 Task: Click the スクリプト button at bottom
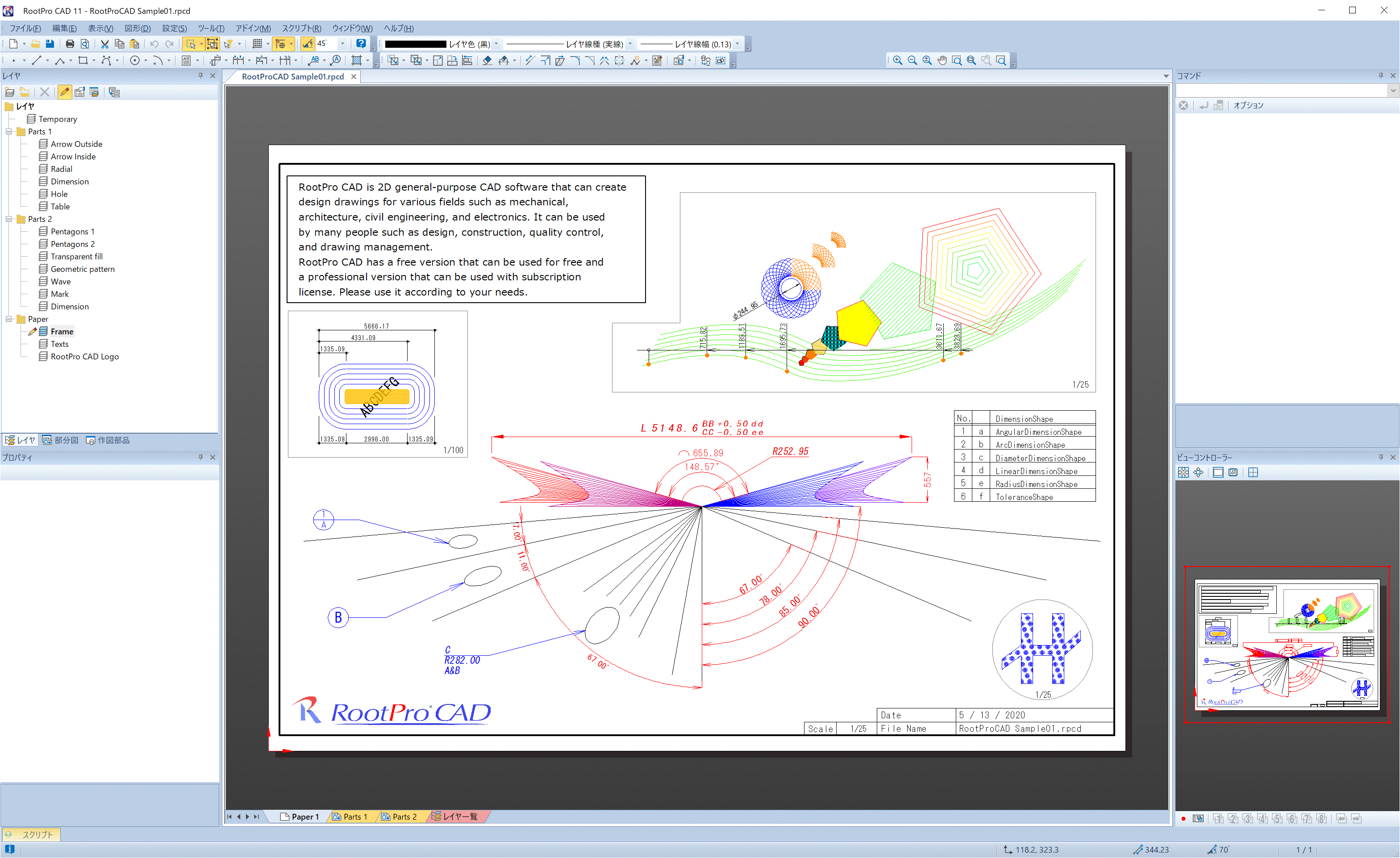31,835
